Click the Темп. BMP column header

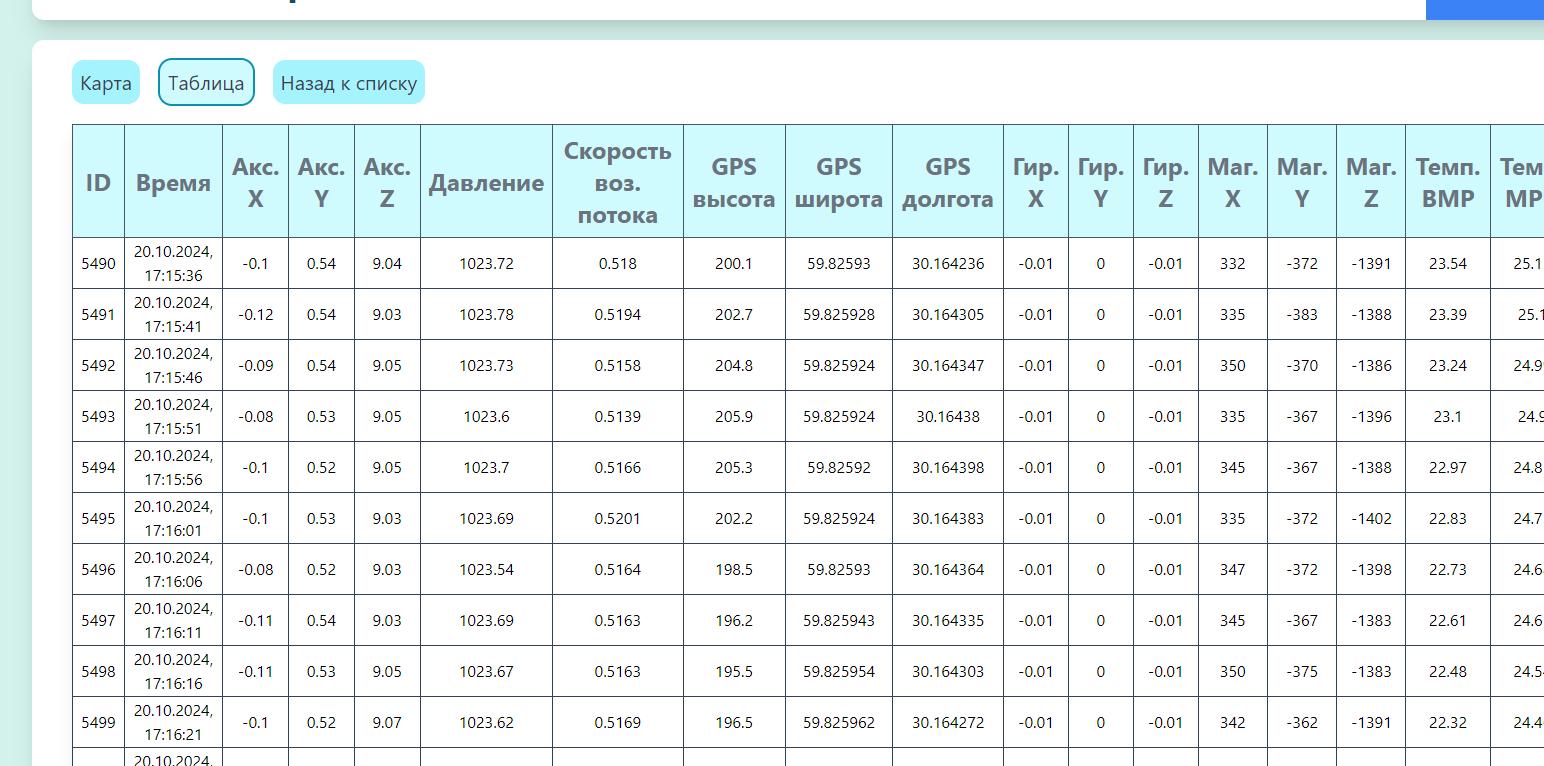[x=1448, y=182]
